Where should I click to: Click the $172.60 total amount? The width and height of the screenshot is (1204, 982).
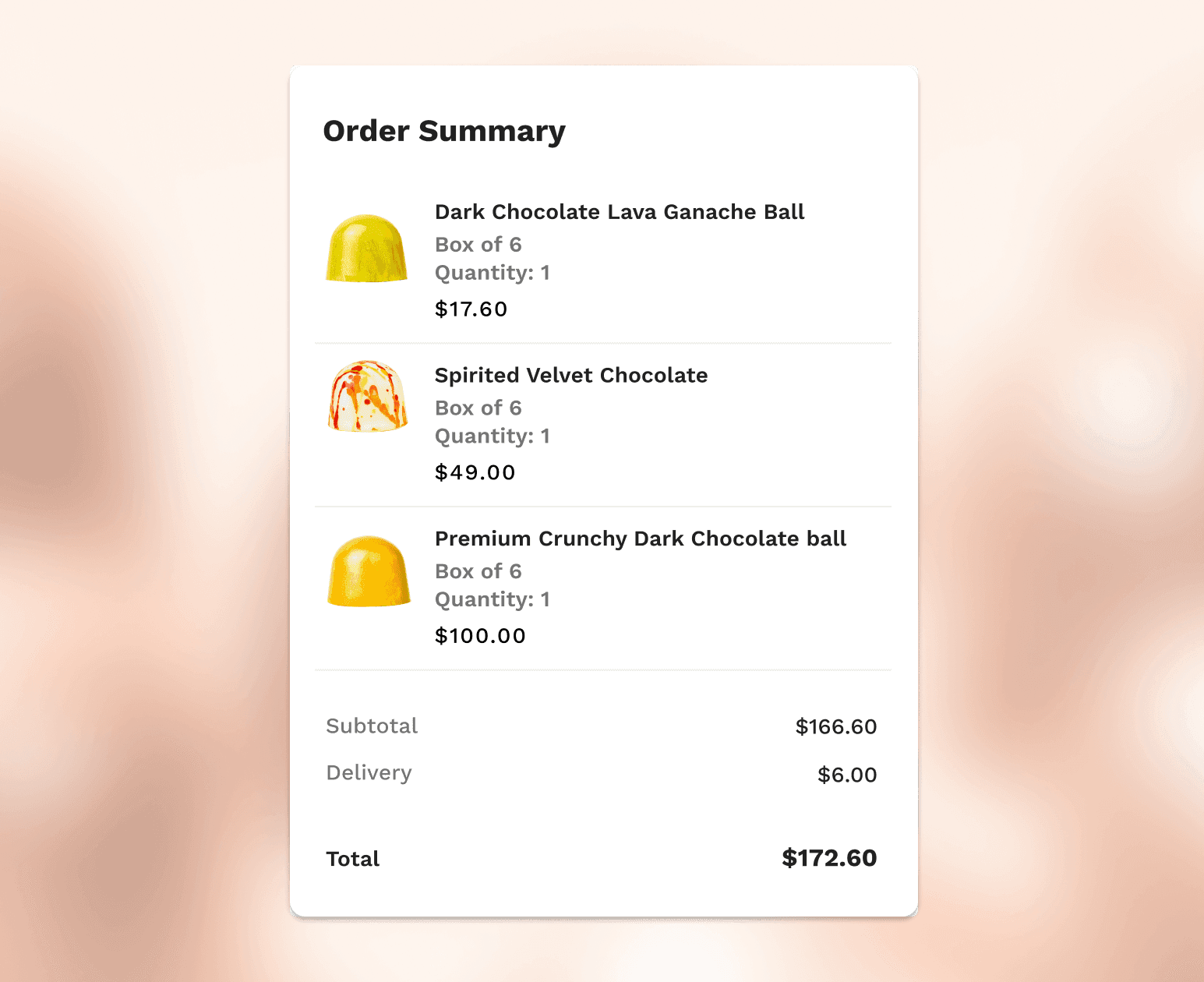click(829, 858)
